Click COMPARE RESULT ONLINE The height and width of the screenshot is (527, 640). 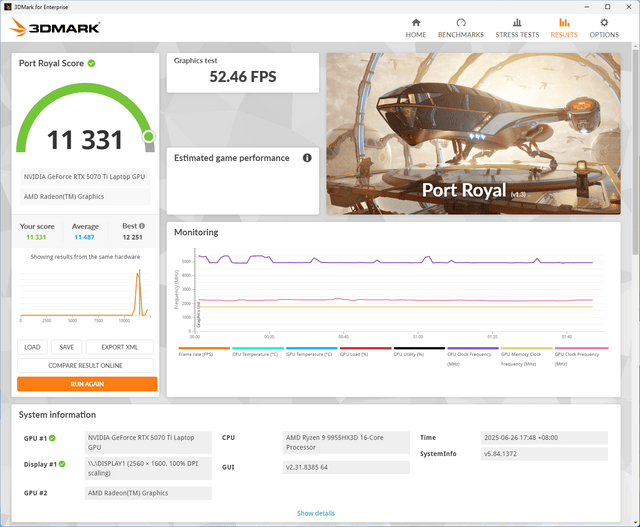click(85, 365)
